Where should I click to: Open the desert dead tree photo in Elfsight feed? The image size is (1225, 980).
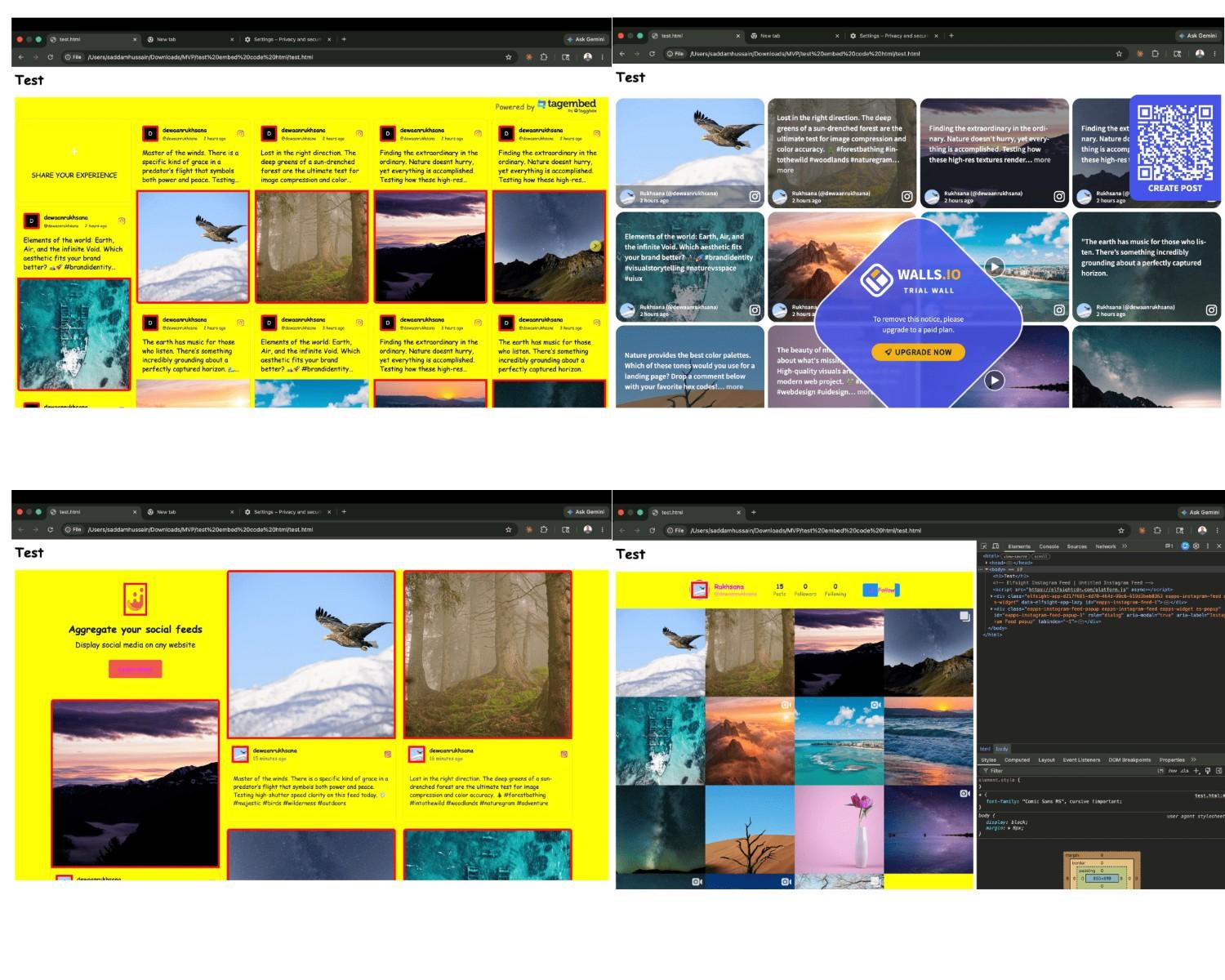point(750,829)
